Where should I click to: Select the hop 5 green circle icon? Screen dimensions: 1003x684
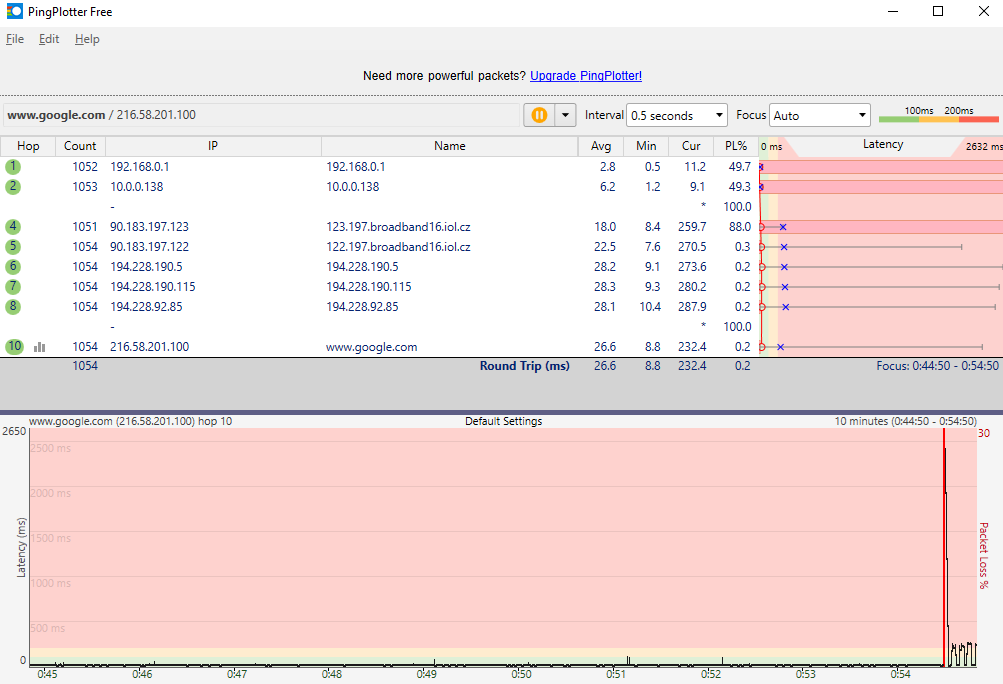point(12,247)
